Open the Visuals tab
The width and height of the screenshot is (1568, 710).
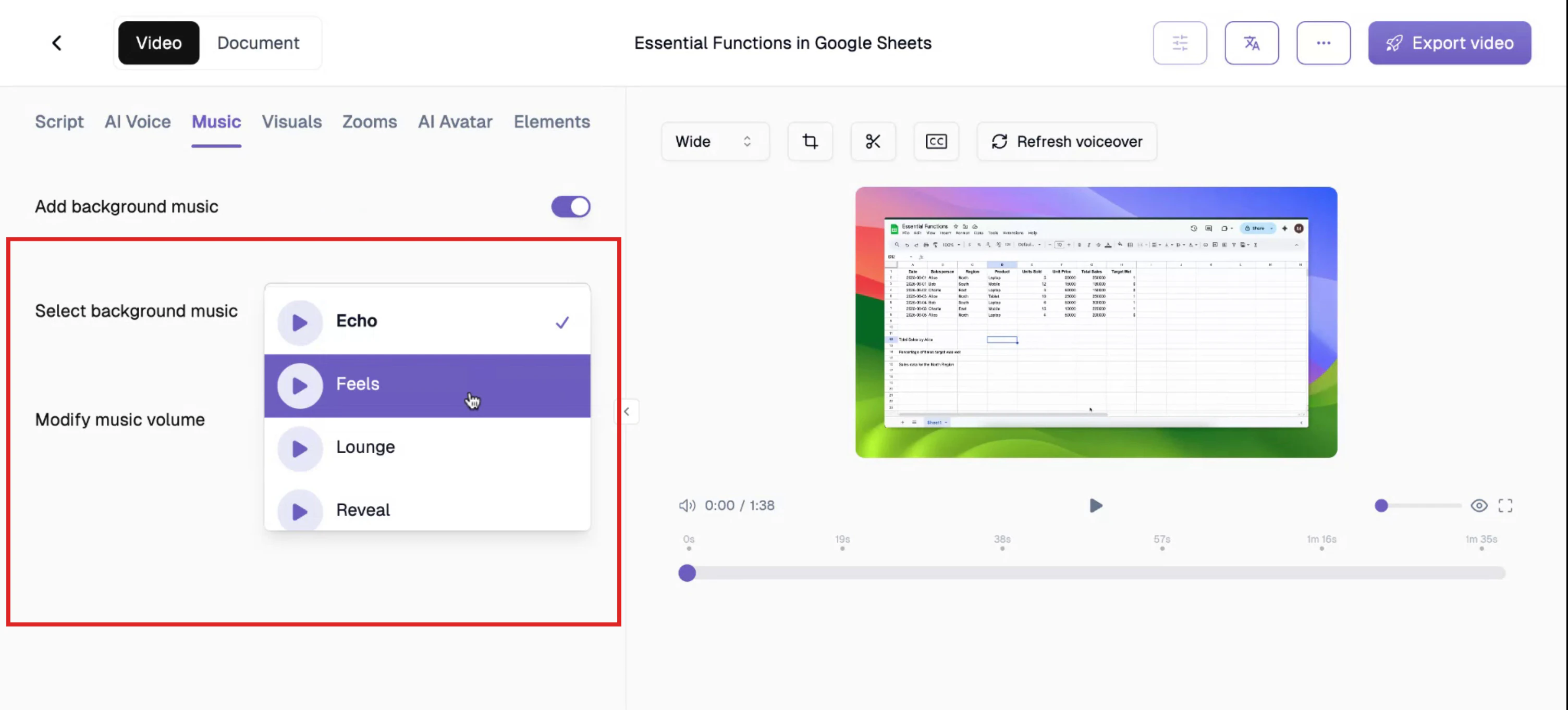[291, 122]
